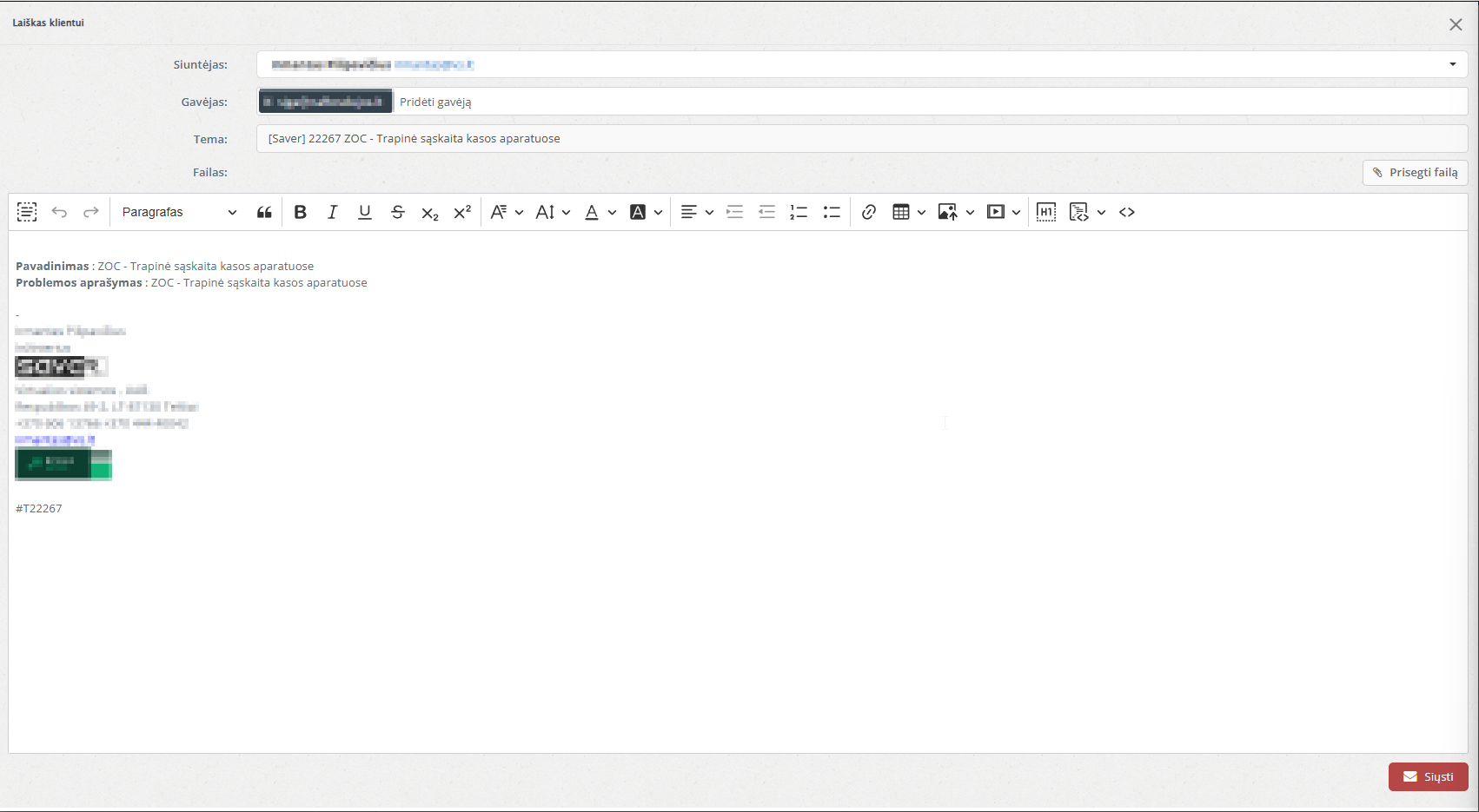
Task: Toggle underline text style
Action: (365, 212)
